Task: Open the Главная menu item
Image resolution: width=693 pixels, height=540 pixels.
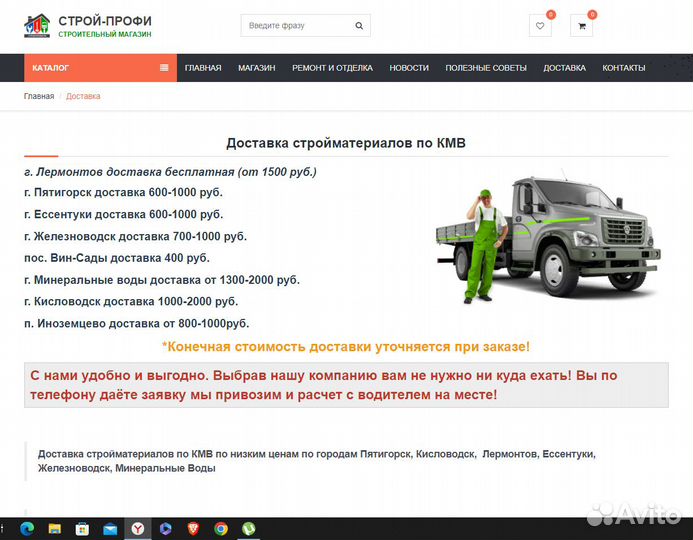Action: pyautogui.click(x=203, y=68)
